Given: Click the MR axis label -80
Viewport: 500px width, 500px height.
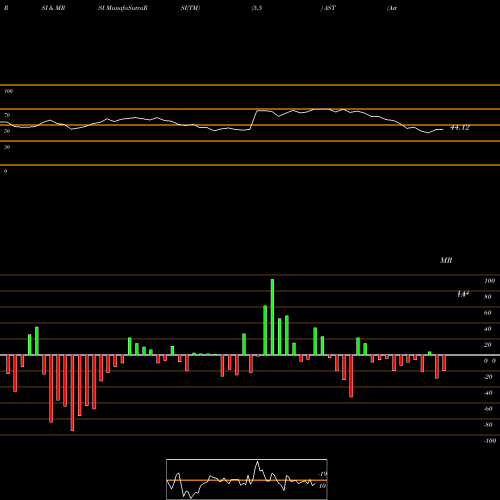Looking at the screenshot, I should 488,425.
